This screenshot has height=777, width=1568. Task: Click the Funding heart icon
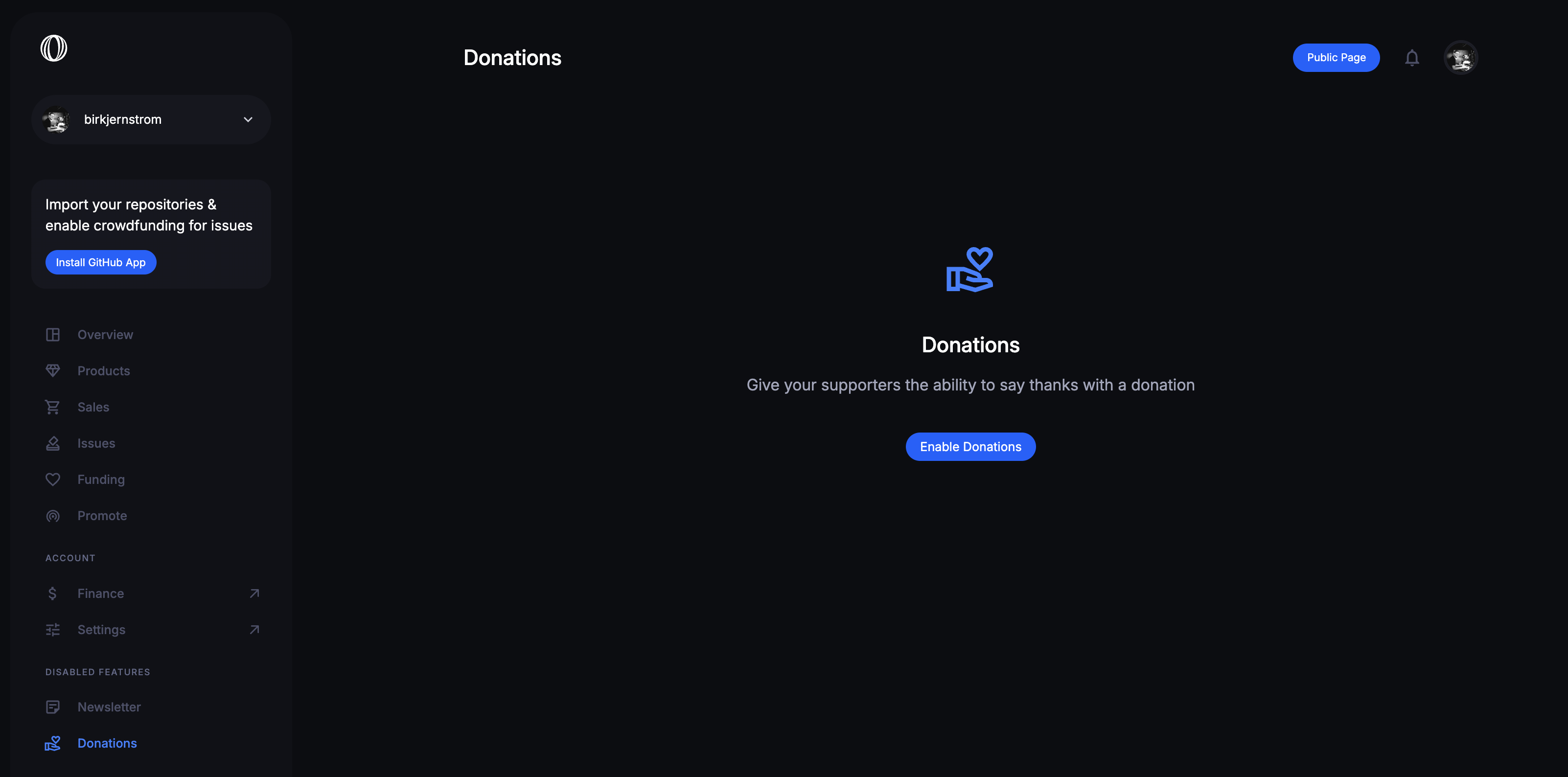click(x=53, y=479)
